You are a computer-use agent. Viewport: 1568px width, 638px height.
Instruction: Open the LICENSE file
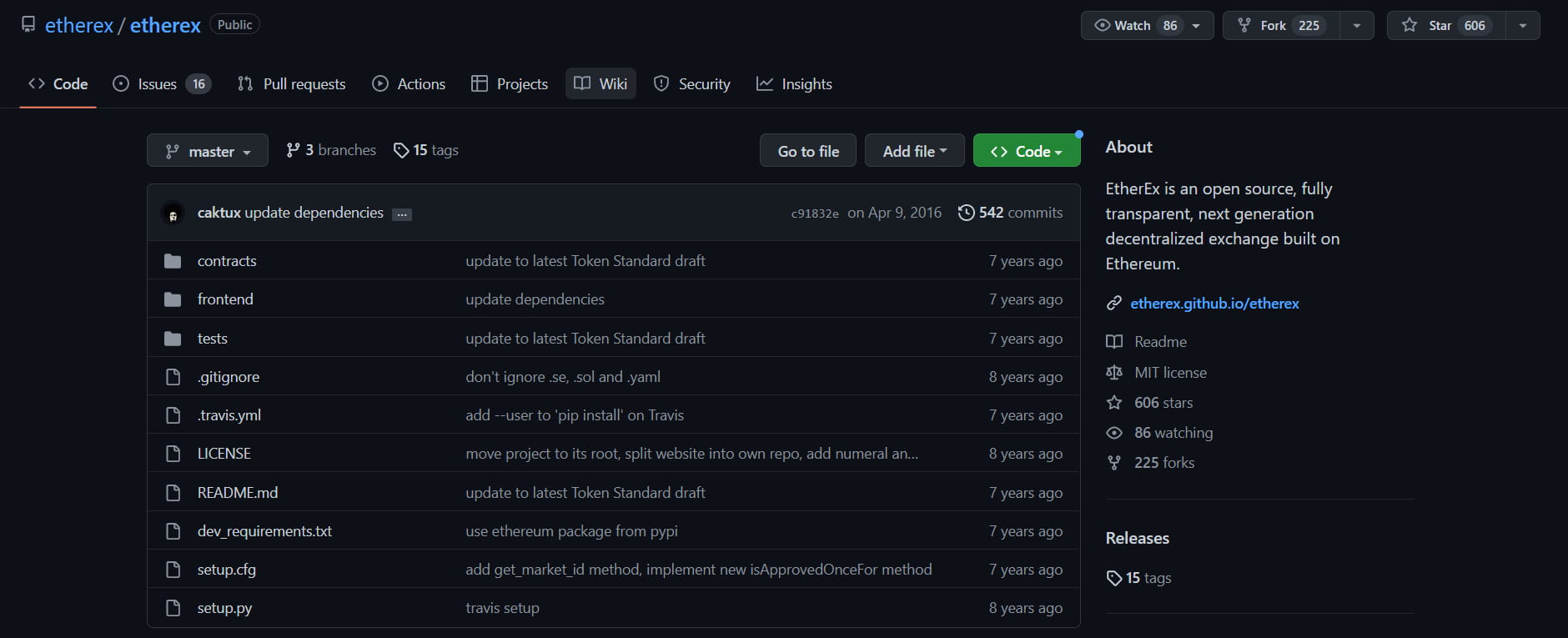click(224, 454)
